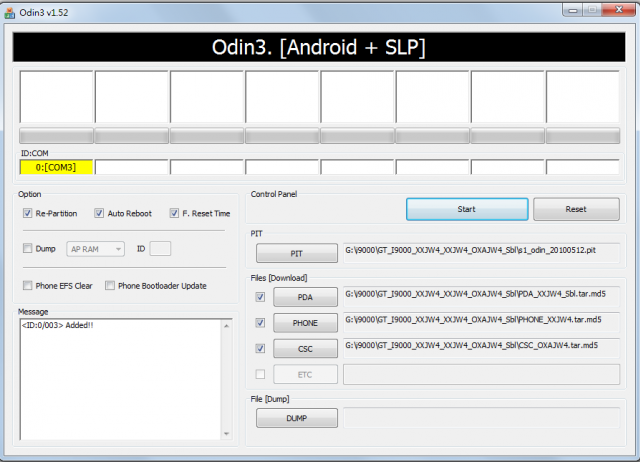Click the DUMP file button
The width and height of the screenshot is (640, 462).
coord(297,418)
